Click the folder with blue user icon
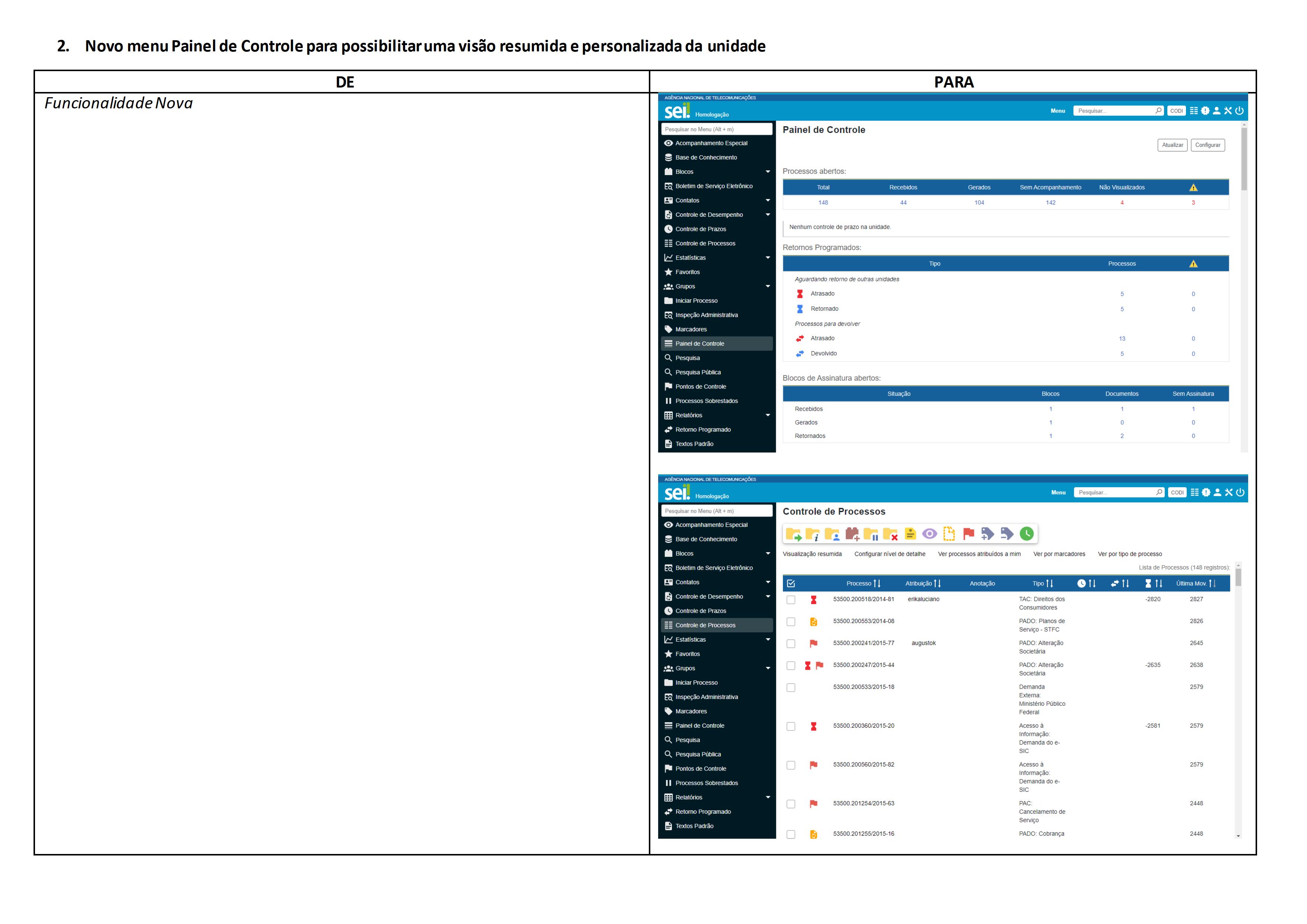 [x=832, y=534]
